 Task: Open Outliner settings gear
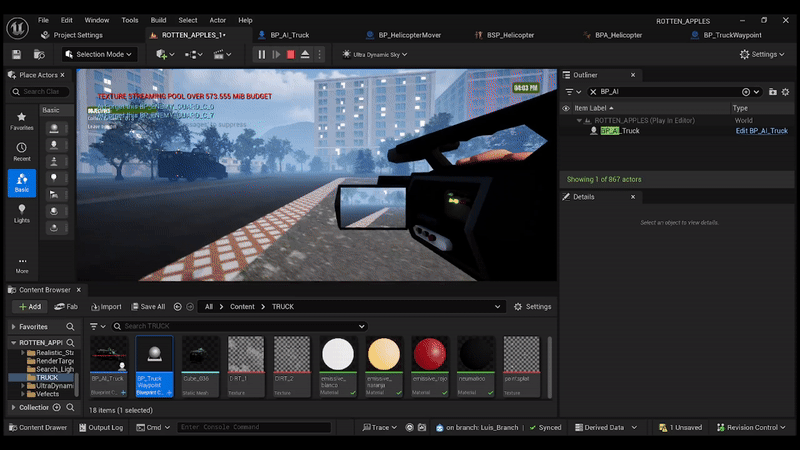tap(786, 92)
